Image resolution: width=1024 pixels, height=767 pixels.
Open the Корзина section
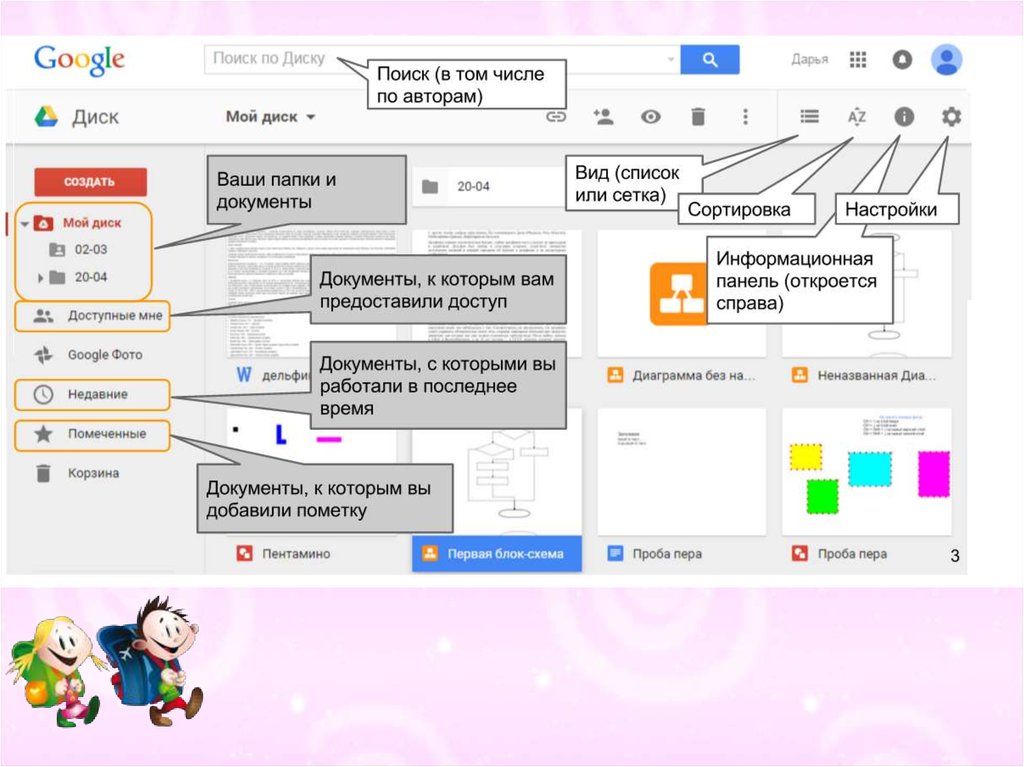pos(92,473)
